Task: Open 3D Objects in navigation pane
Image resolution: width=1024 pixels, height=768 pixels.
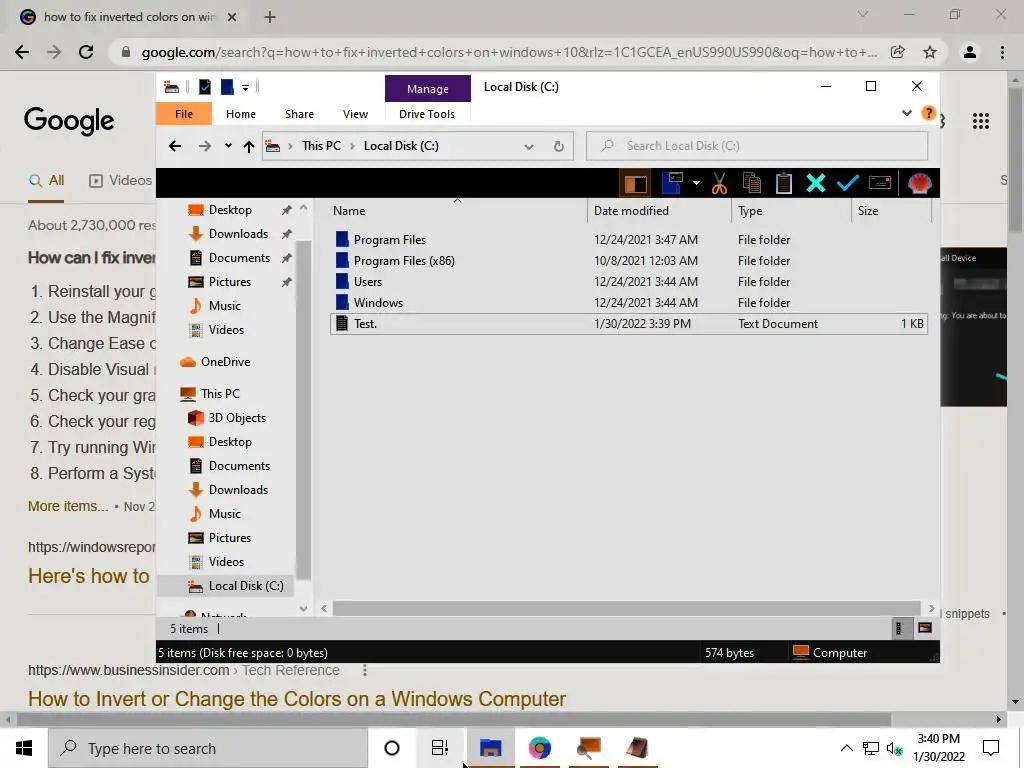Action: 237,418
